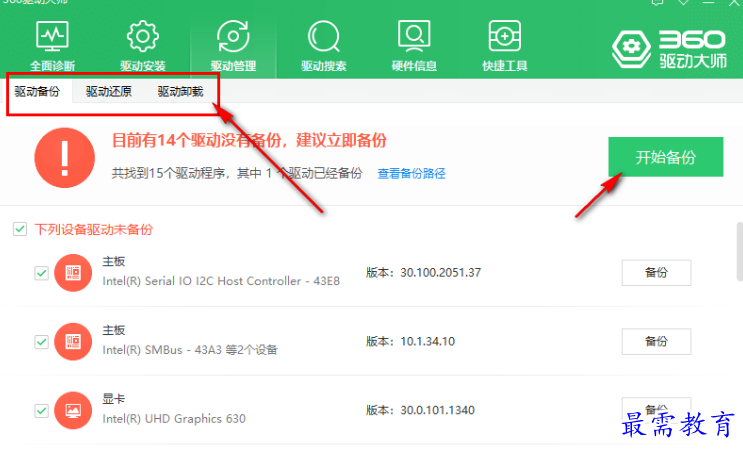The width and height of the screenshot is (743, 456).
Task: Click 备份 for I2C Host Controller
Action: coord(656,273)
